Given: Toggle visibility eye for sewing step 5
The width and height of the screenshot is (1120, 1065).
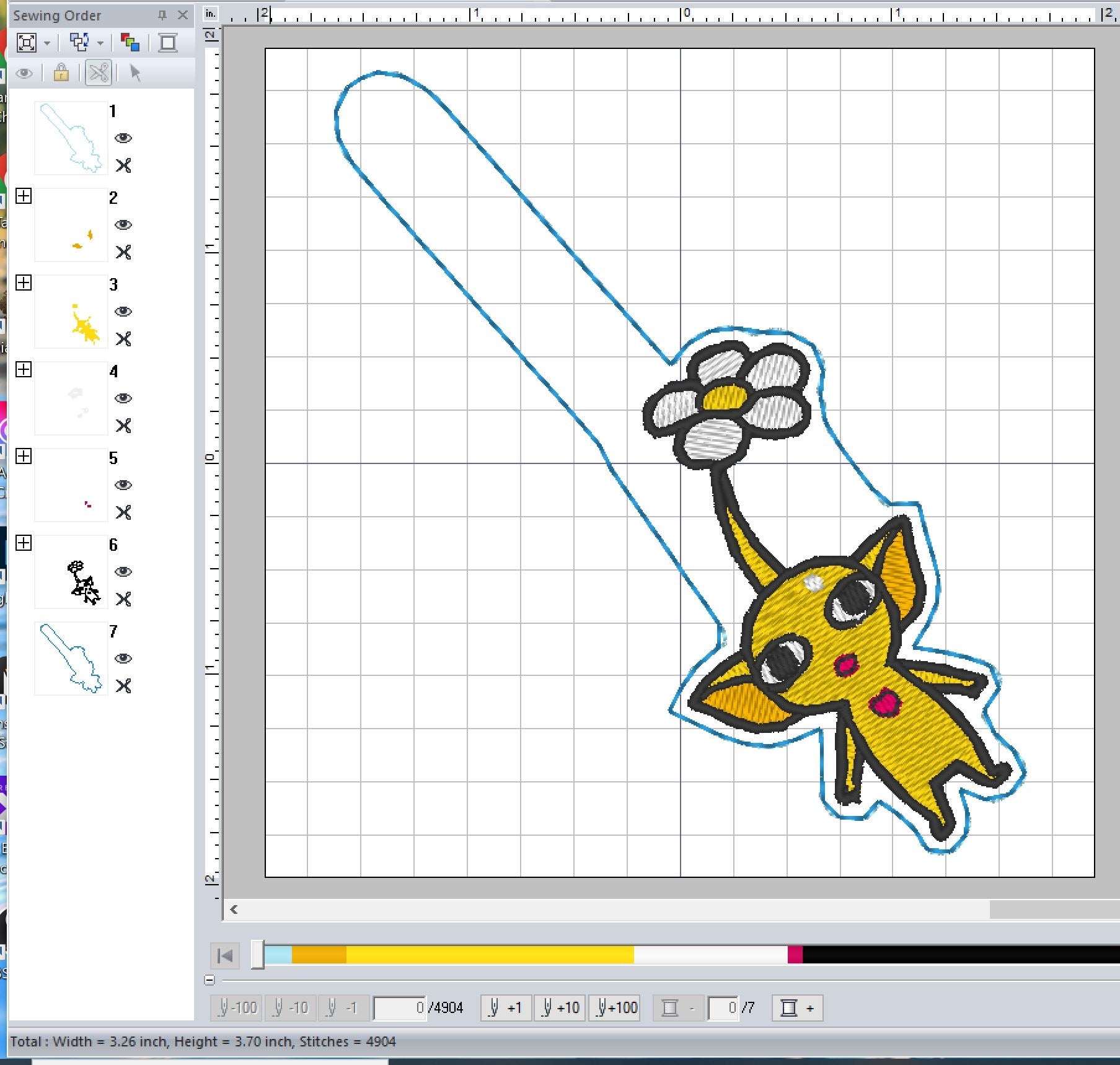Looking at the screenshot, I should click(x=123, y=485).
